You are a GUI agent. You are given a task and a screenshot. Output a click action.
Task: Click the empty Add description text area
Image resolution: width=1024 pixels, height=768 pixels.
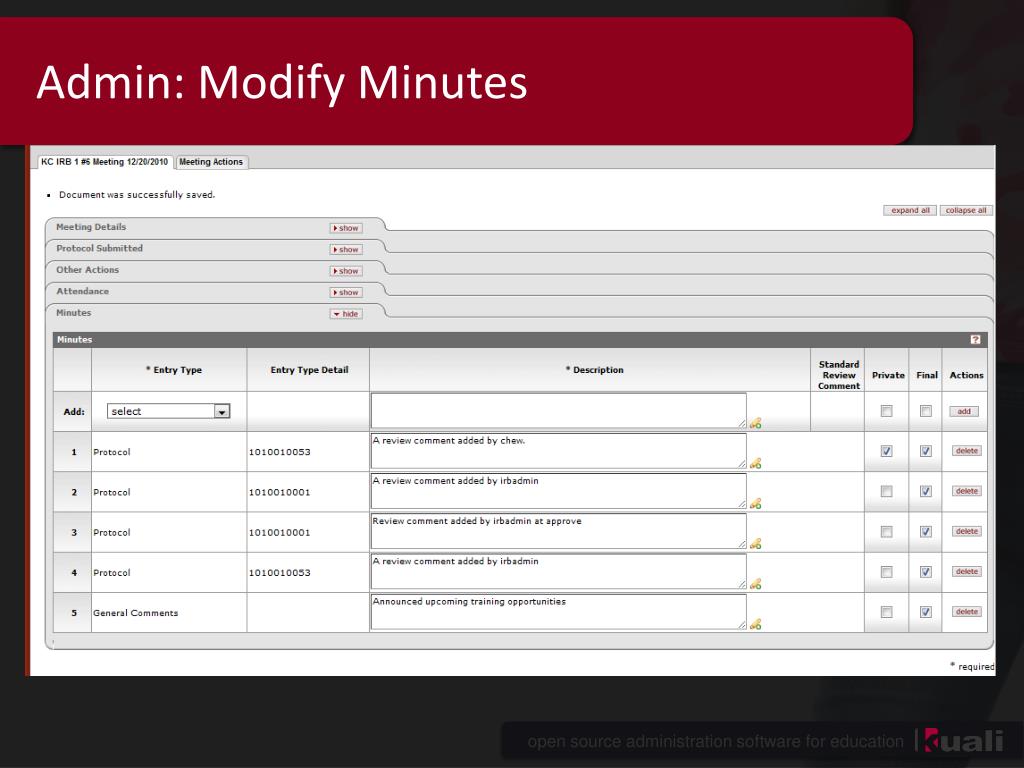tap(558, 411)
